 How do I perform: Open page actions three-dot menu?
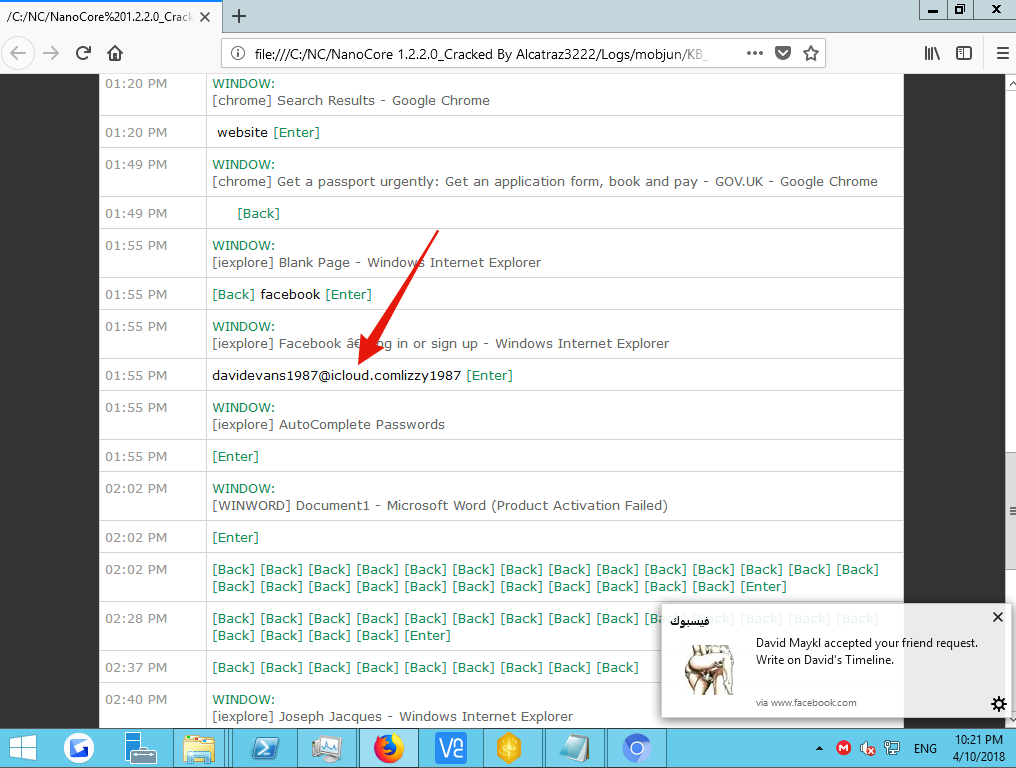pos(754,53)
